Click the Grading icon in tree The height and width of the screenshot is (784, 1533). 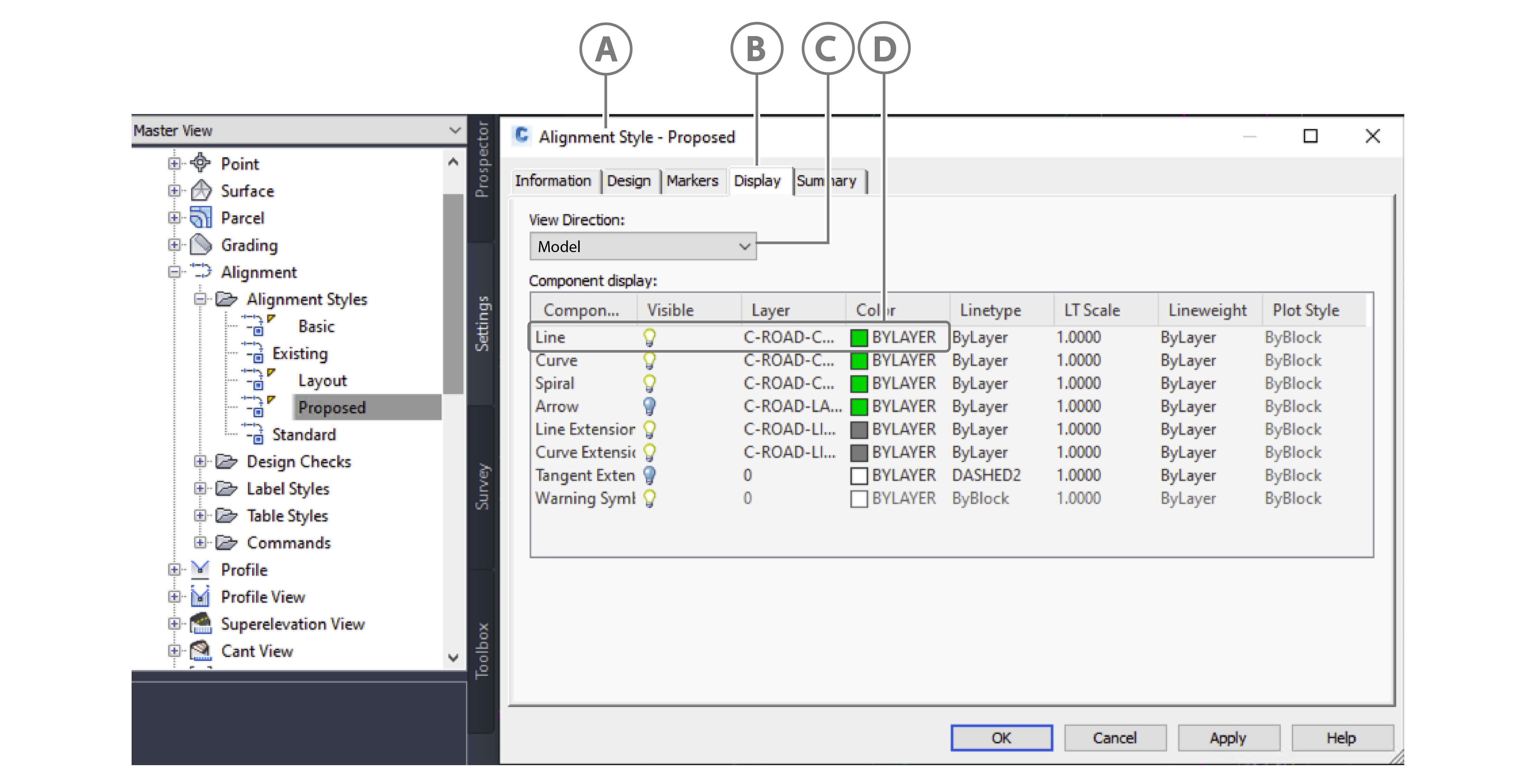(x=200, y=245)
